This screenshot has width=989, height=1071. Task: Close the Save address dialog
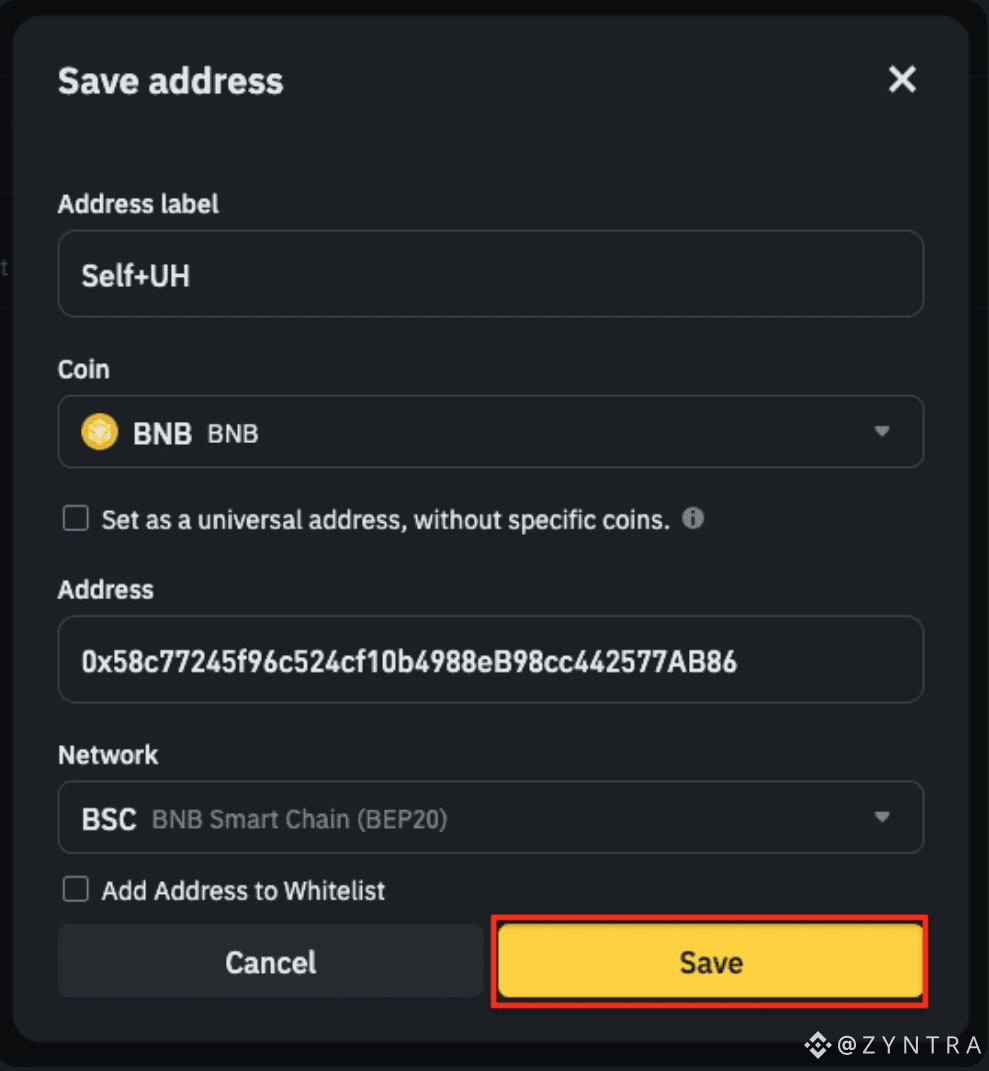click(902, 79)
